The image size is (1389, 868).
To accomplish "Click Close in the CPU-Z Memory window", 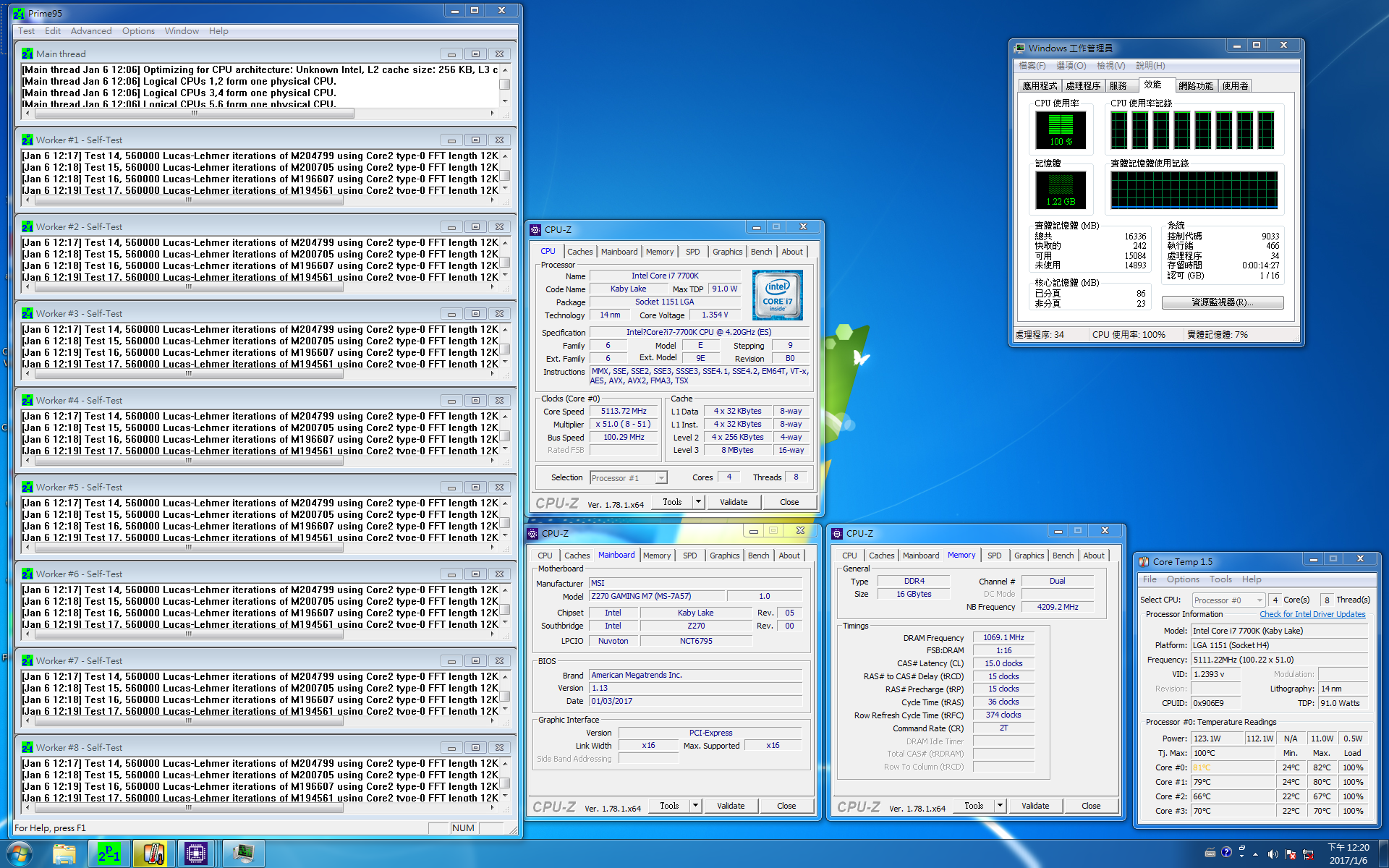I will click(1091, 806).
